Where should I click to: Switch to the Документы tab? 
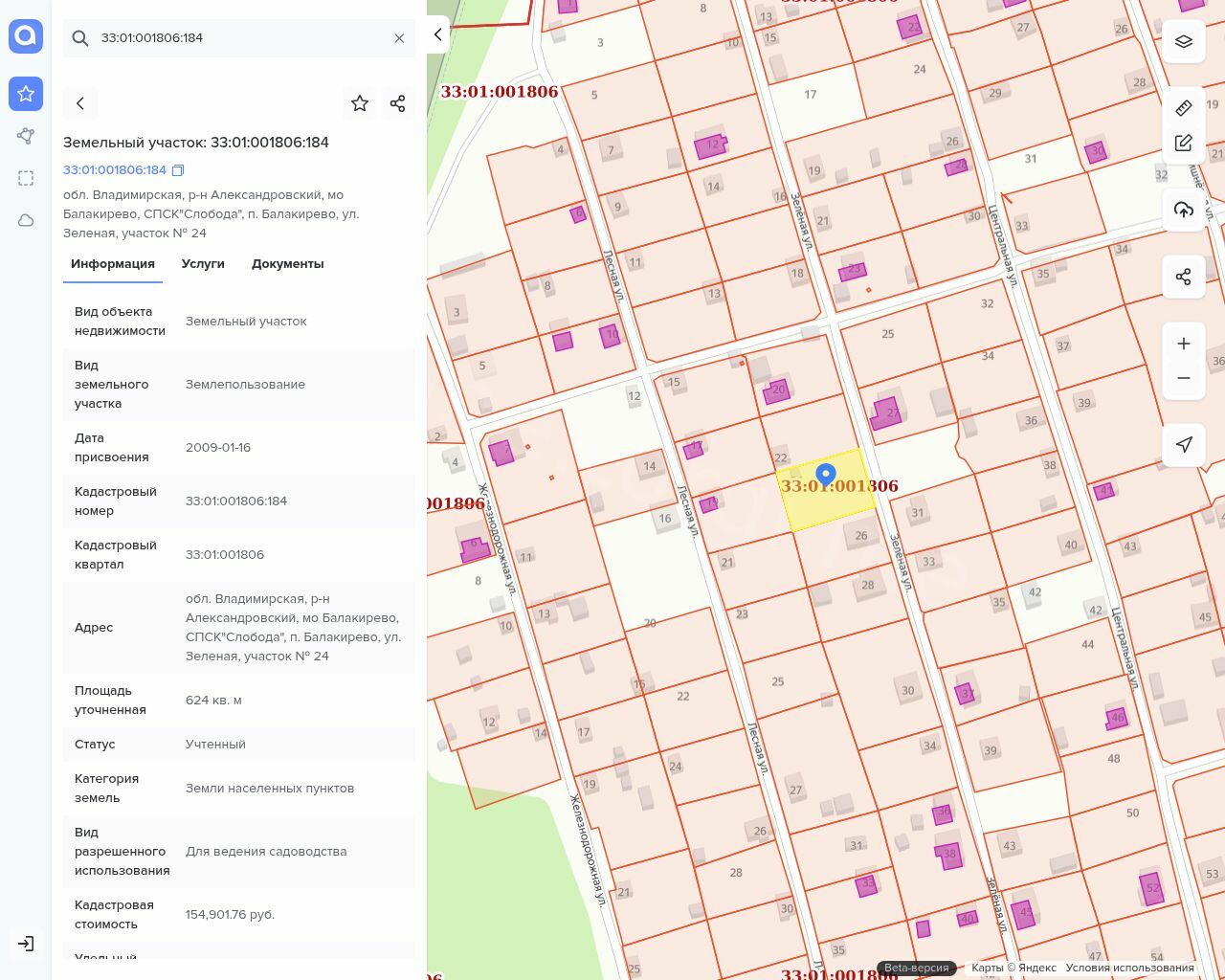(288, 264)
